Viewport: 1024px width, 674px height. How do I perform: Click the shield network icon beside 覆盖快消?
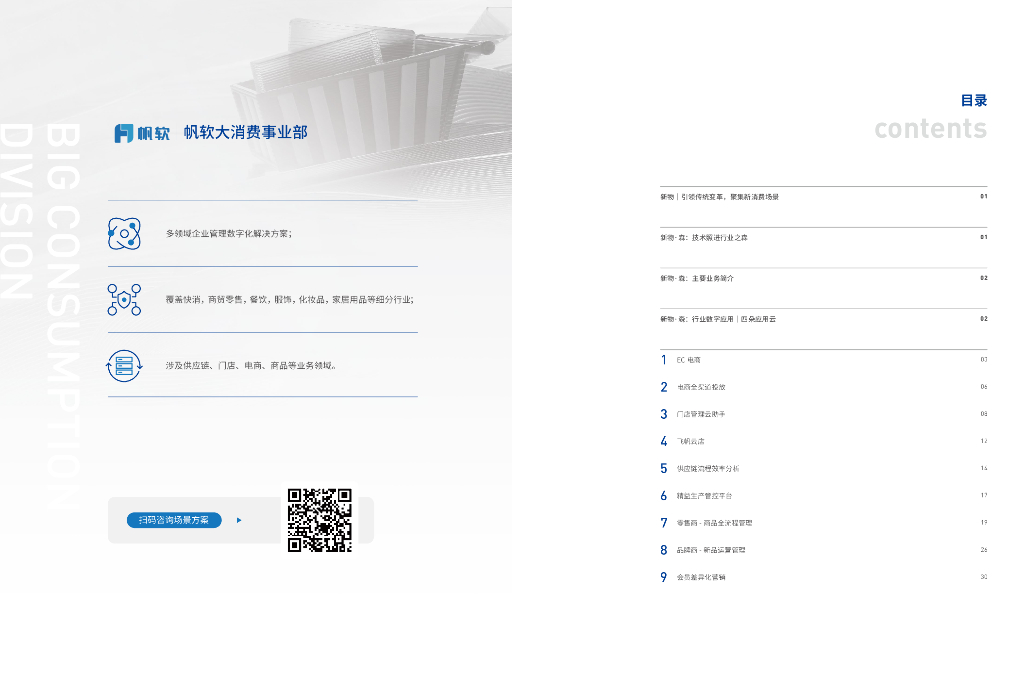coord(124,300)
